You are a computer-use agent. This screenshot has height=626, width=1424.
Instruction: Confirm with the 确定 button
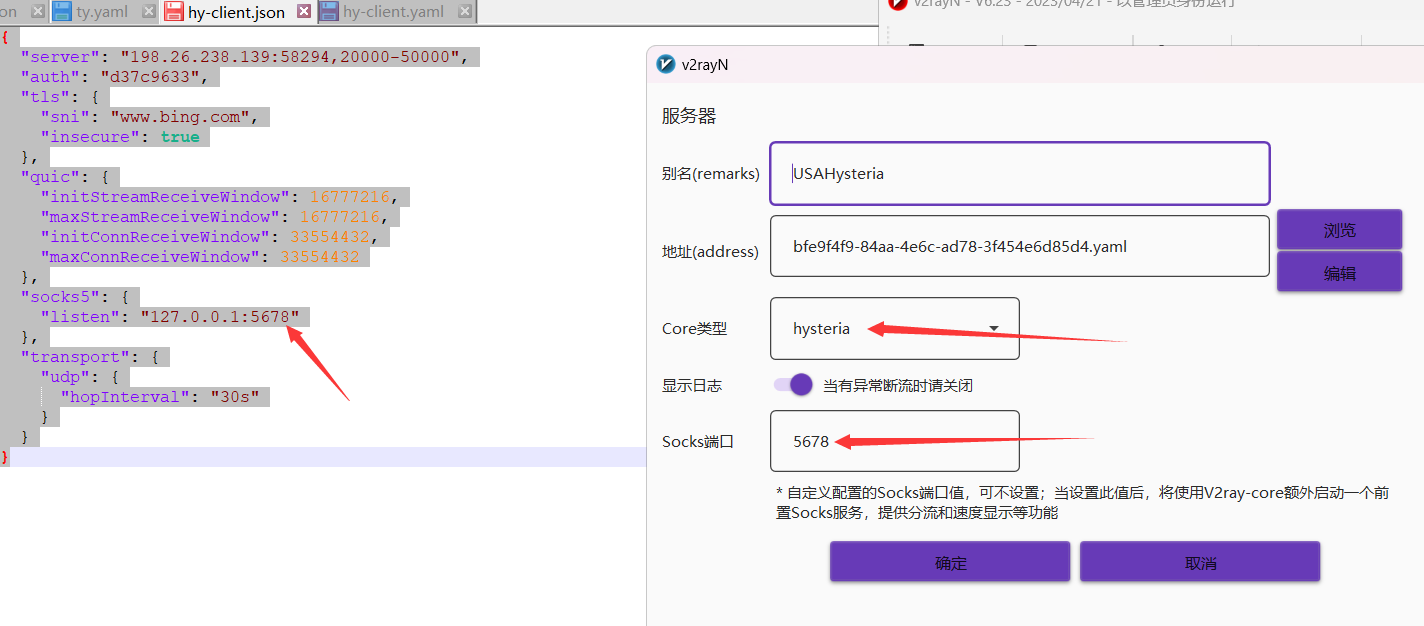click(x=950, y=562)
